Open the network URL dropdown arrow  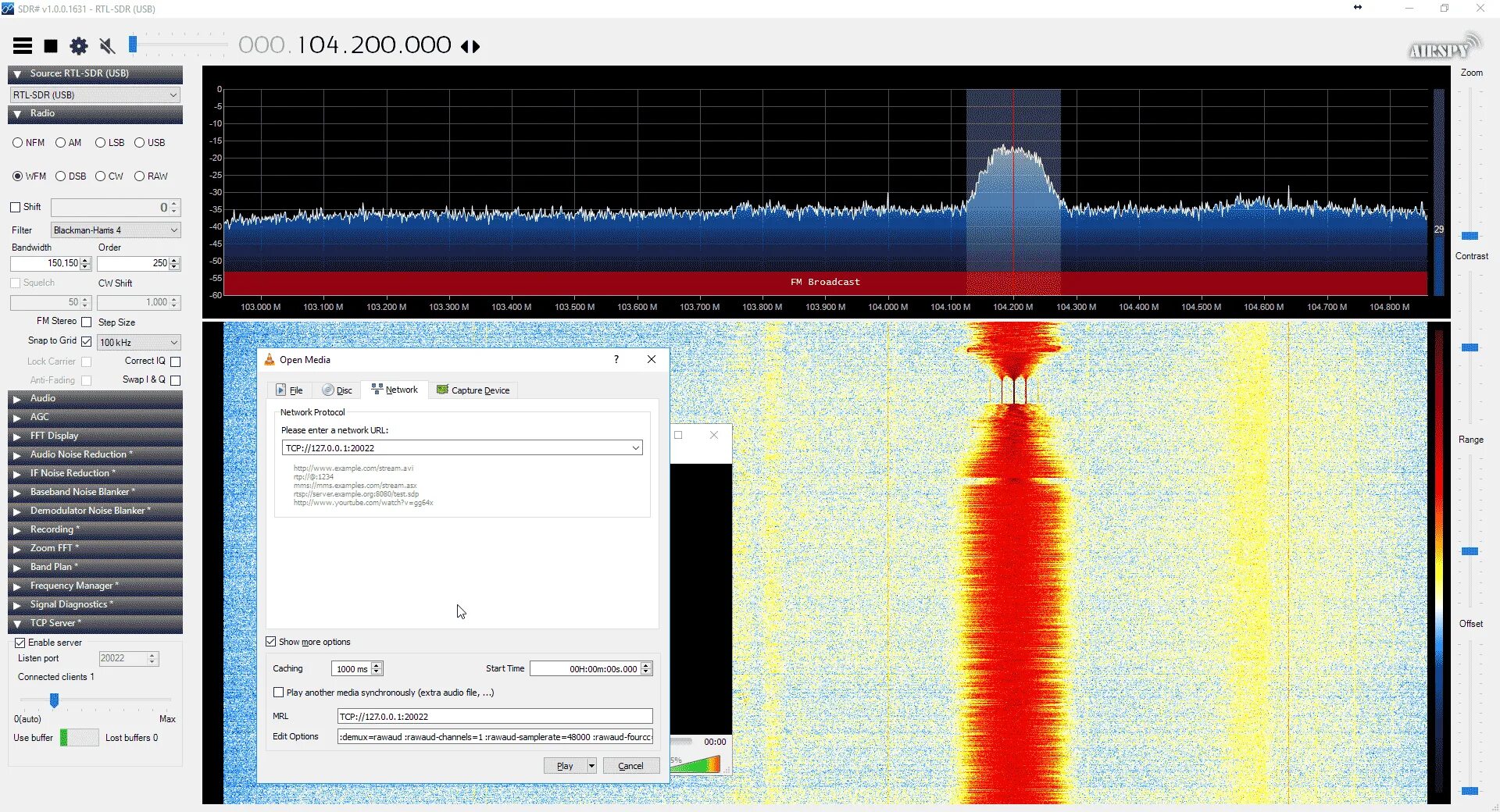click(636, 448)
